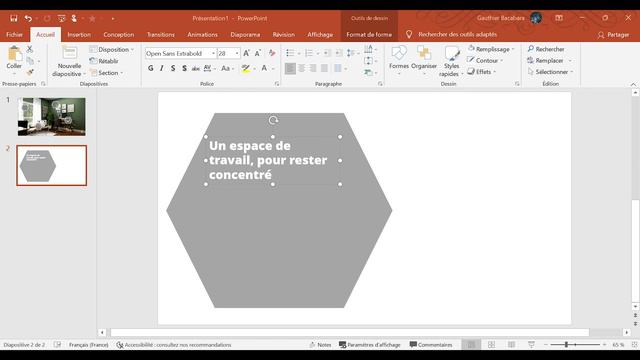The image size is (640, 360).
Task: Justify the text
Action: [324, 68]
